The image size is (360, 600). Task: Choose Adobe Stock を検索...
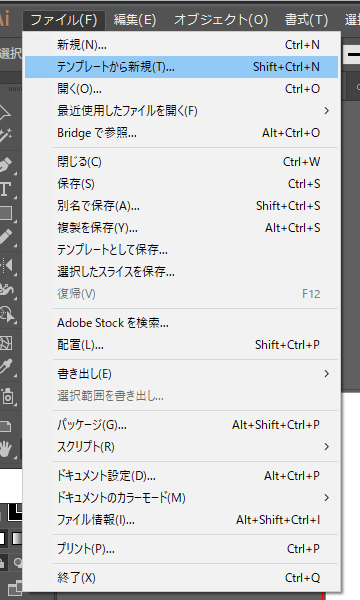pos(181,323)
